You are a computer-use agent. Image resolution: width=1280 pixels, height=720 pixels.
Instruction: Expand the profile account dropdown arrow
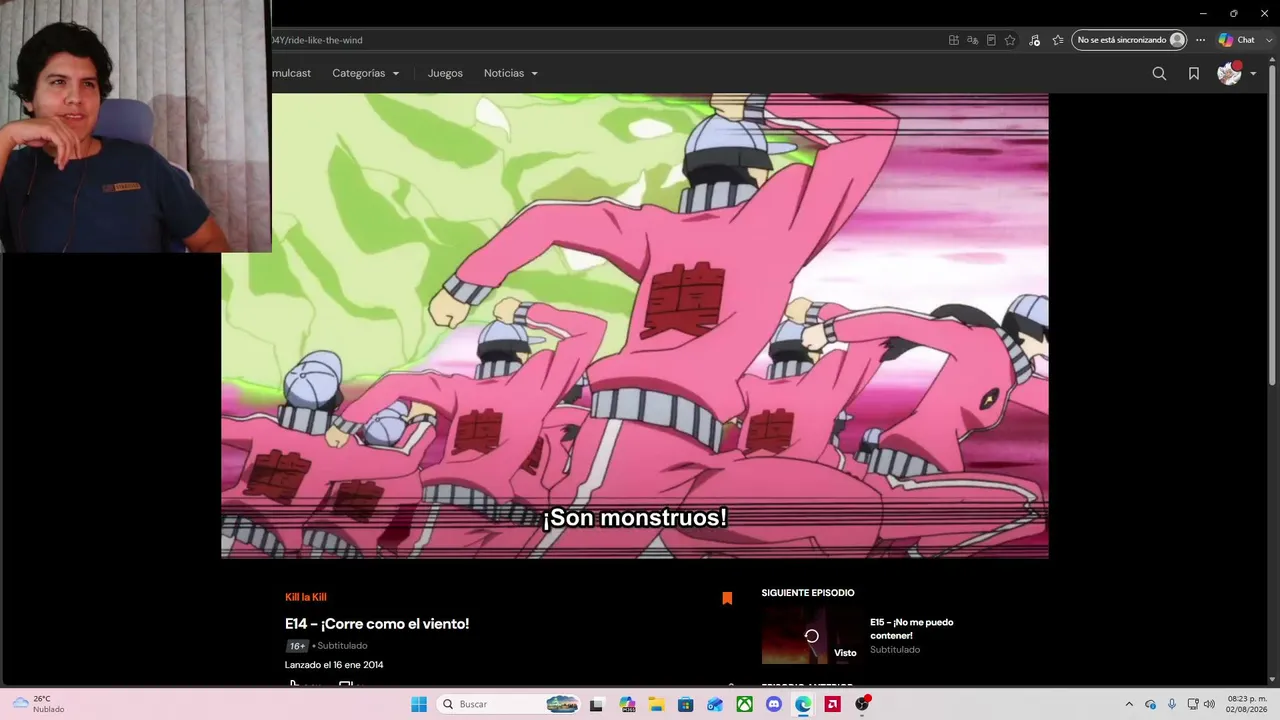[x=1253, y=73]
